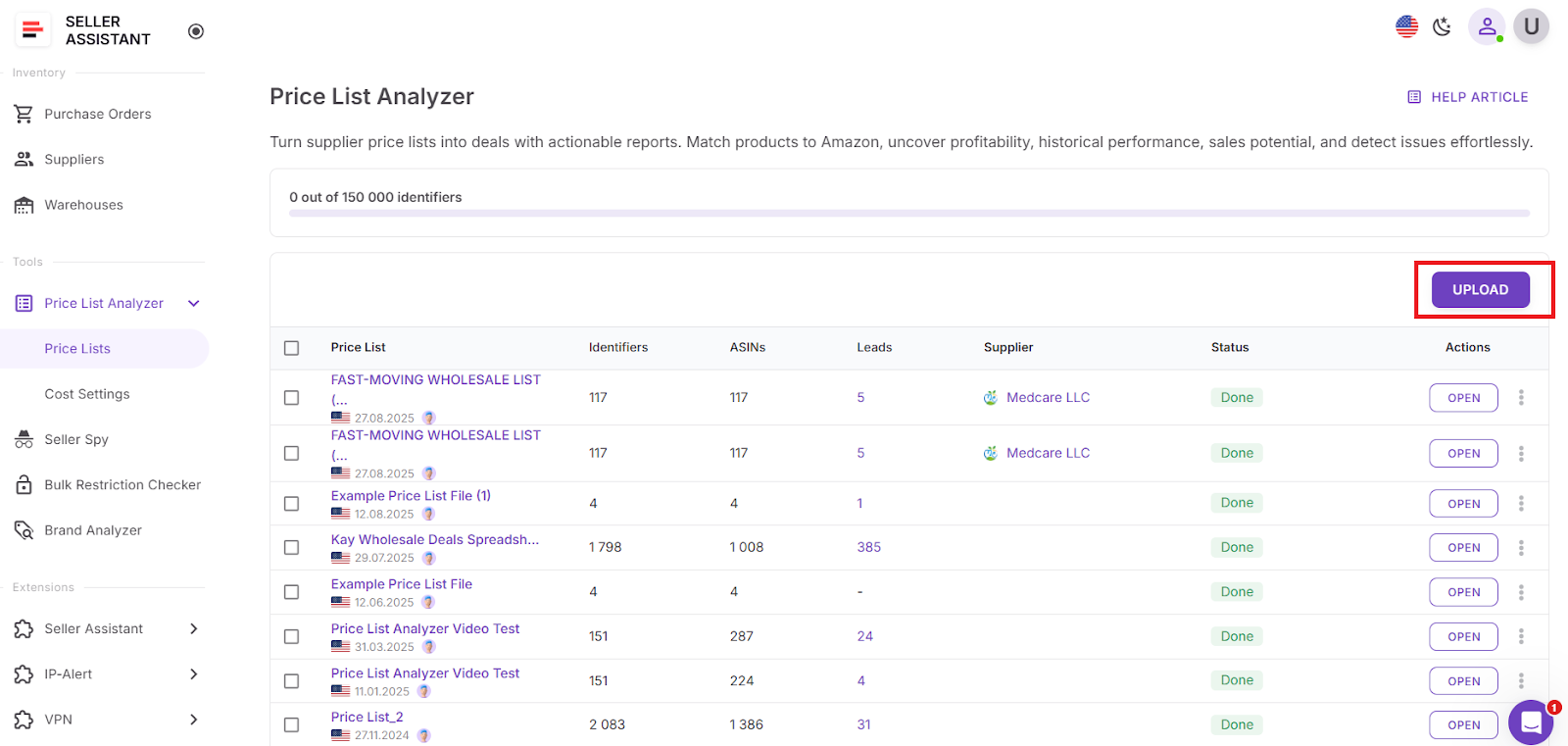The image size is (1568, 746).
Task: Click the 385 leads link
Action: [869, 547]
